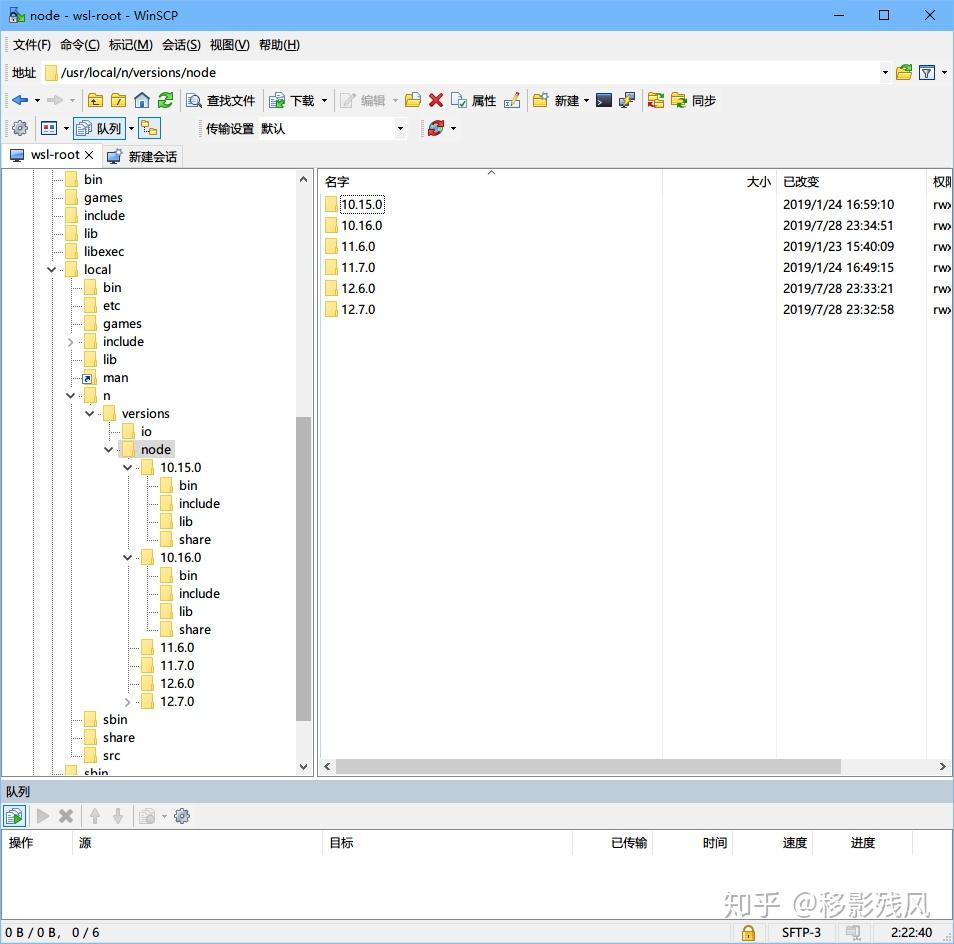The width and height of the screenshot is (954, 944).
Task: Open the 查找文件 search tool
Action: pyautogui.click(x=218, y=100)
